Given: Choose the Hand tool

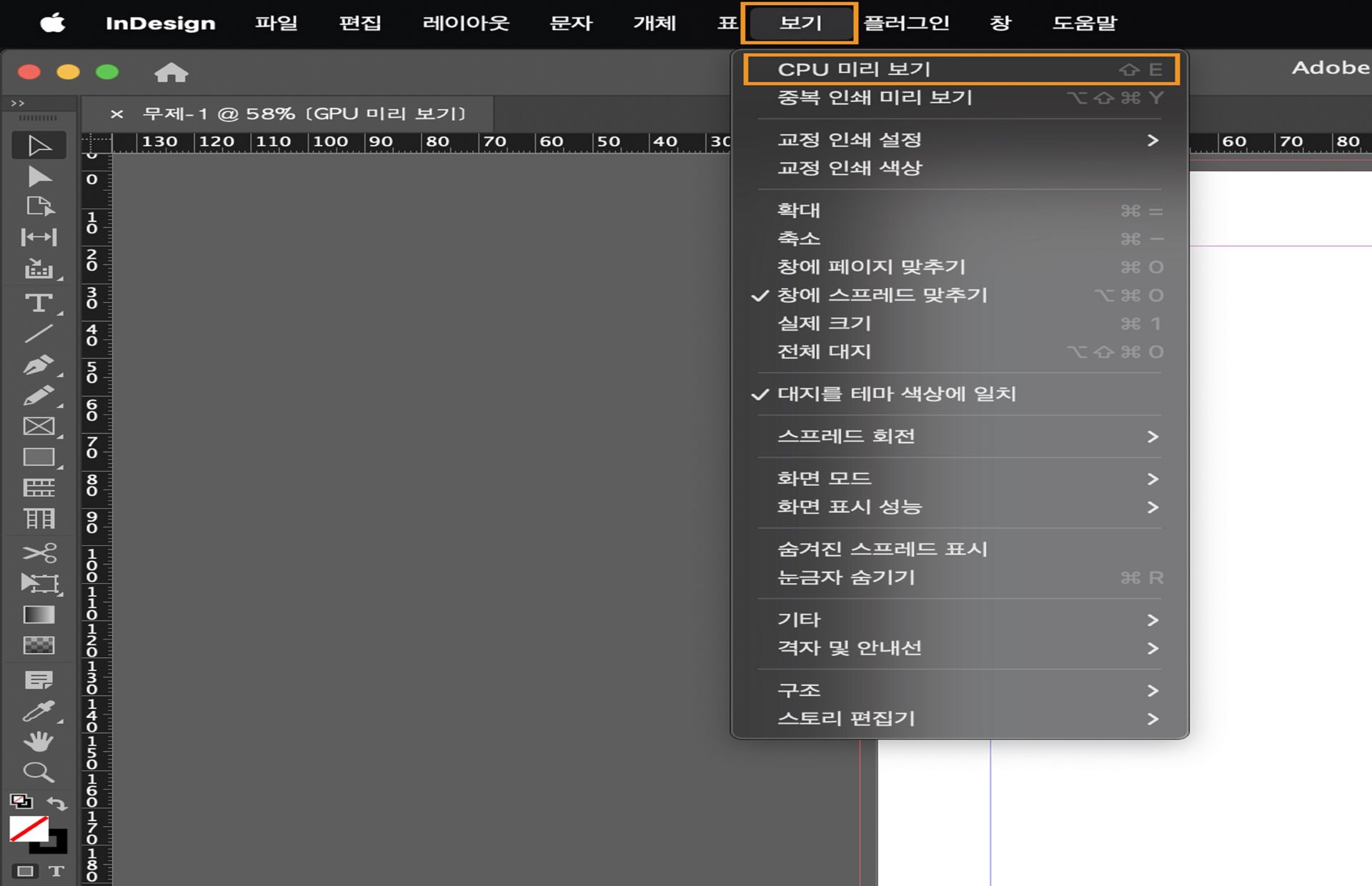Looking at the screenshot, I should pyautogui.click(x=39, y=740).
